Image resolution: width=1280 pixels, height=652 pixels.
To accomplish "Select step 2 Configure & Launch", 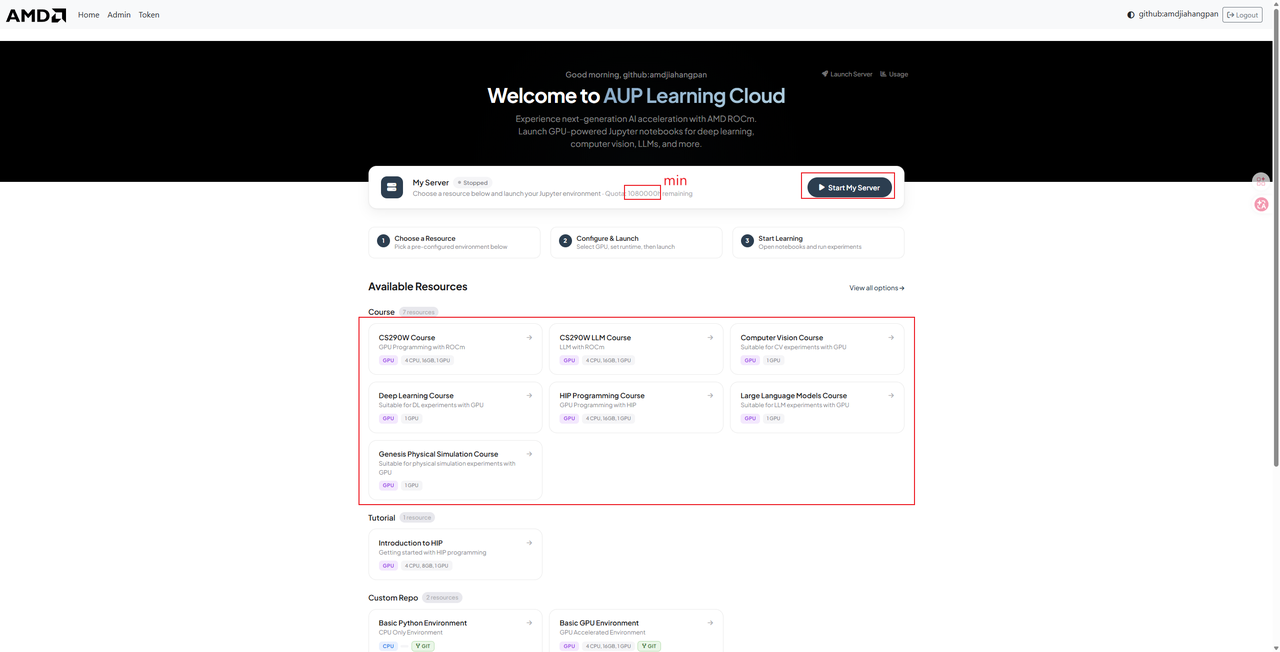I will (636, 242).
